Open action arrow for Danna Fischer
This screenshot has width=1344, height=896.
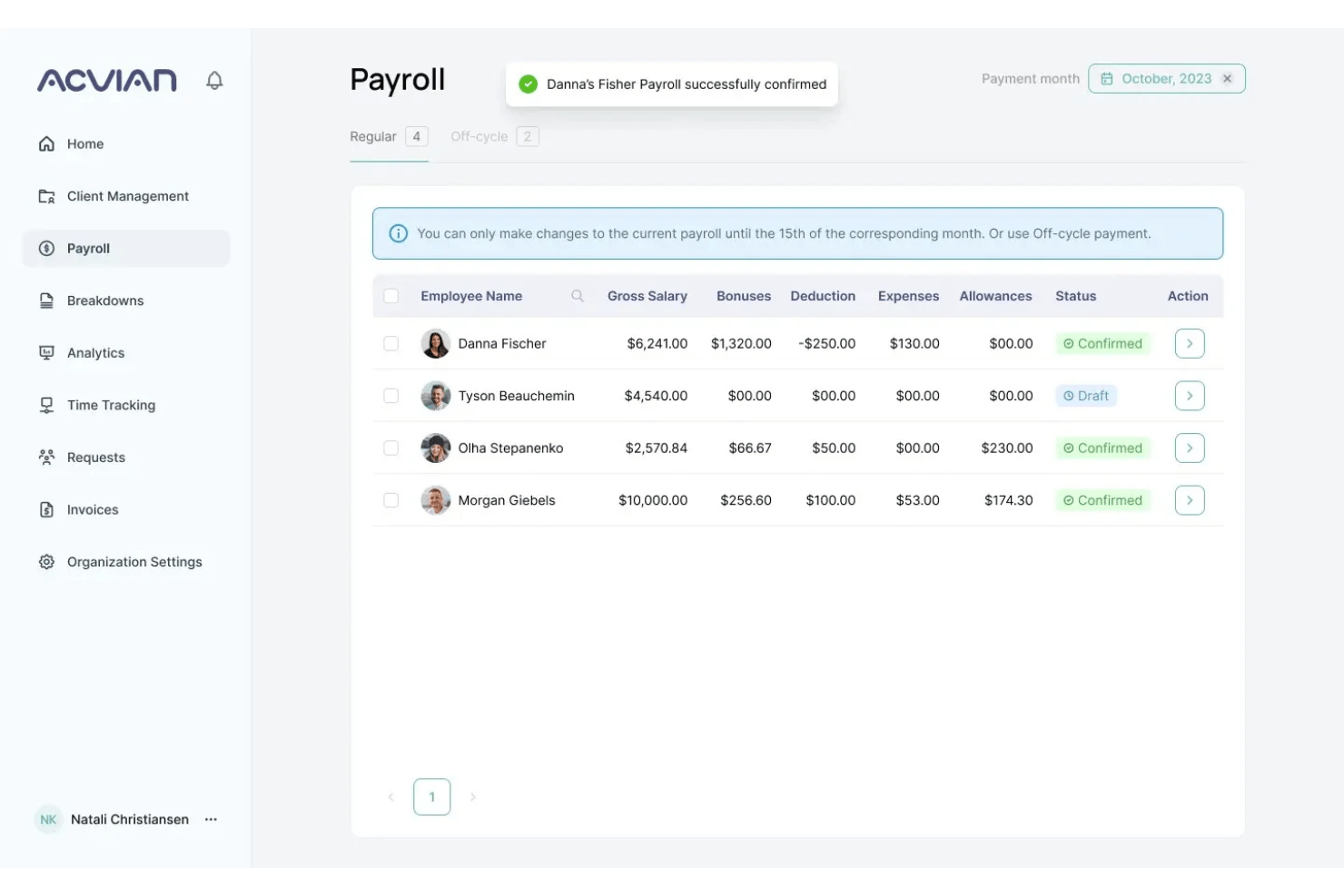click(1190, 343)
